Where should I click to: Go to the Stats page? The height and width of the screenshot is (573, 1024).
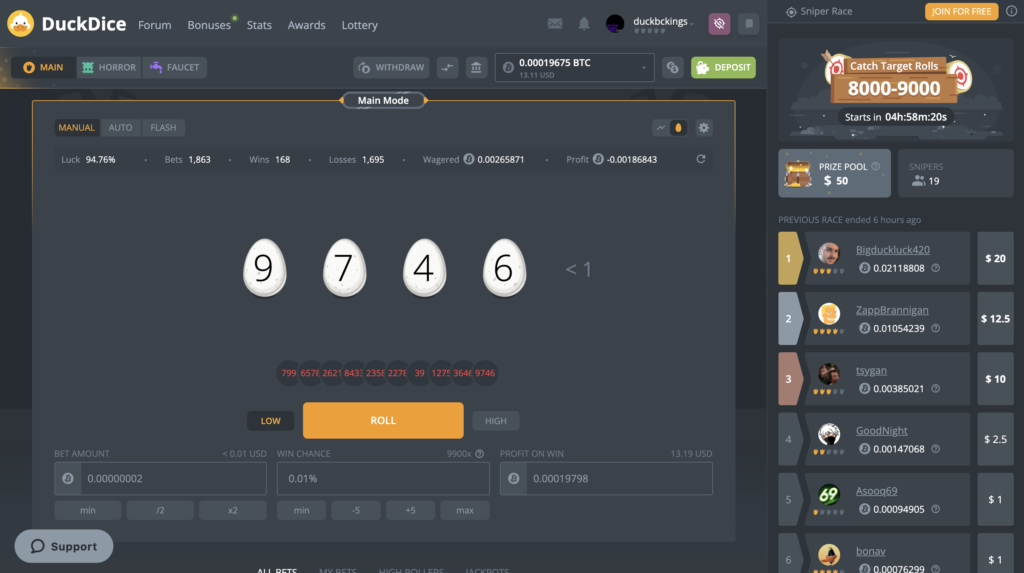pos(259,25)
